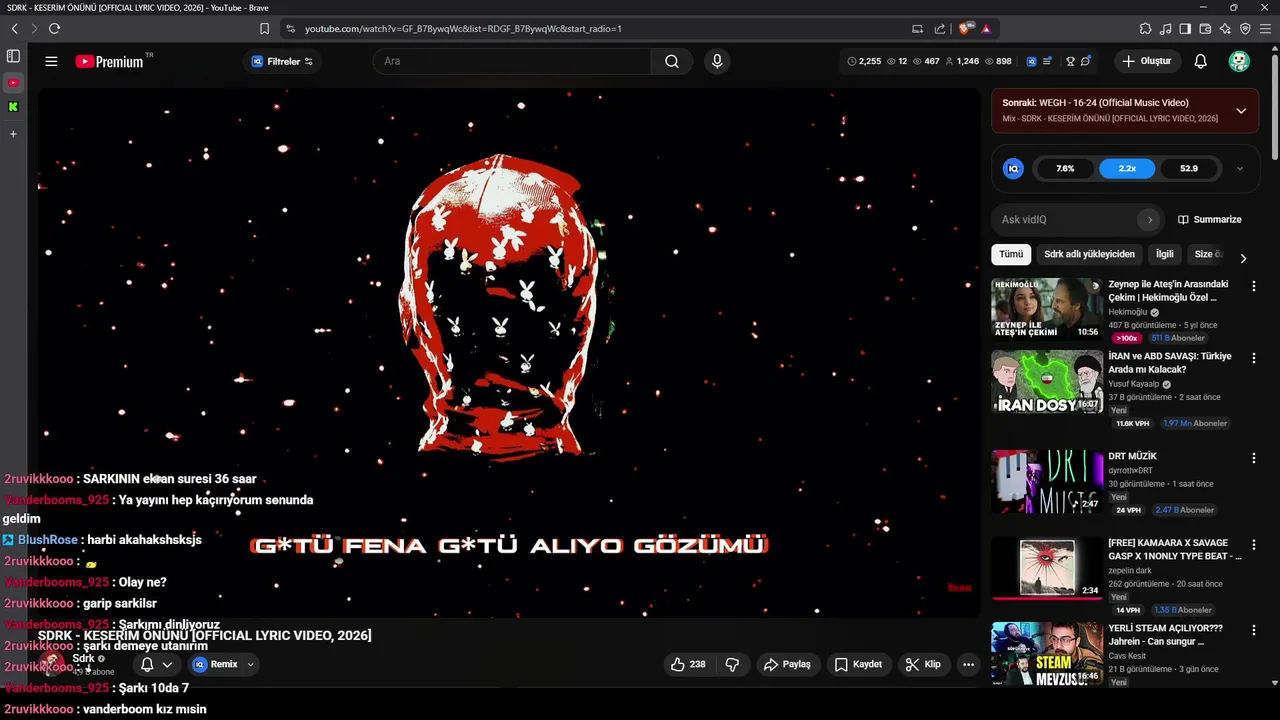1280x720 pixels.
Task: Open options for YERLİ STEAM video
Action: coord(1254,630)
